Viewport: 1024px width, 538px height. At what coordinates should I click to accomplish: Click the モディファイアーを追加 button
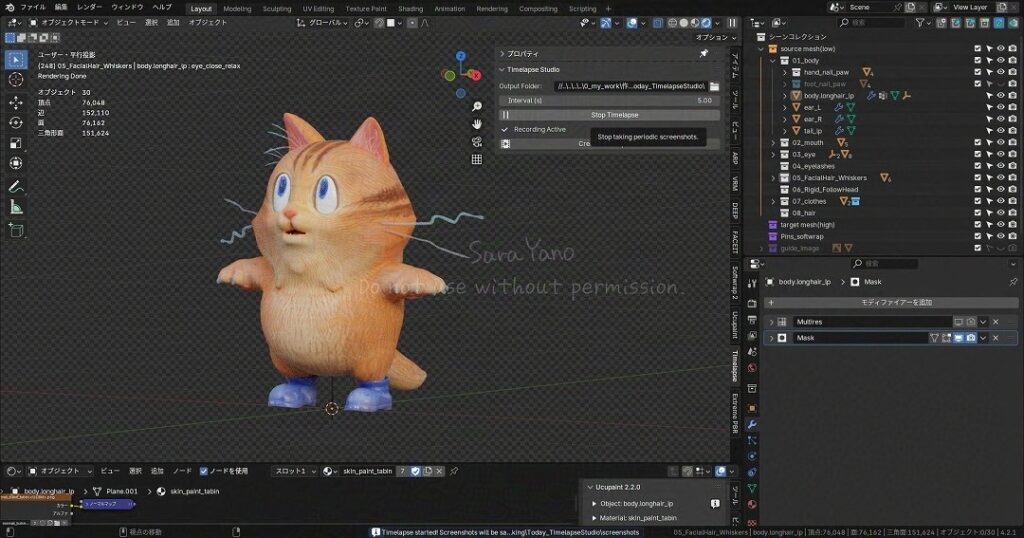[x=889, y=302]
